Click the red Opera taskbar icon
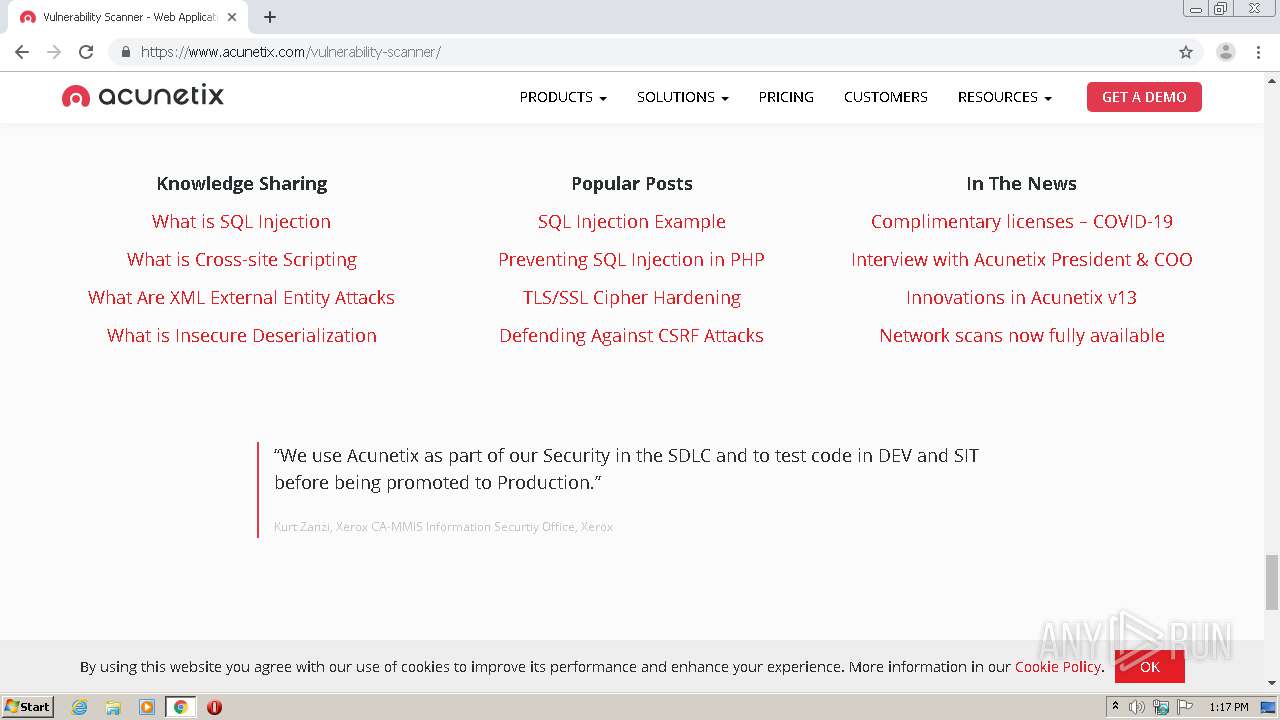 [x=214, y=707]
